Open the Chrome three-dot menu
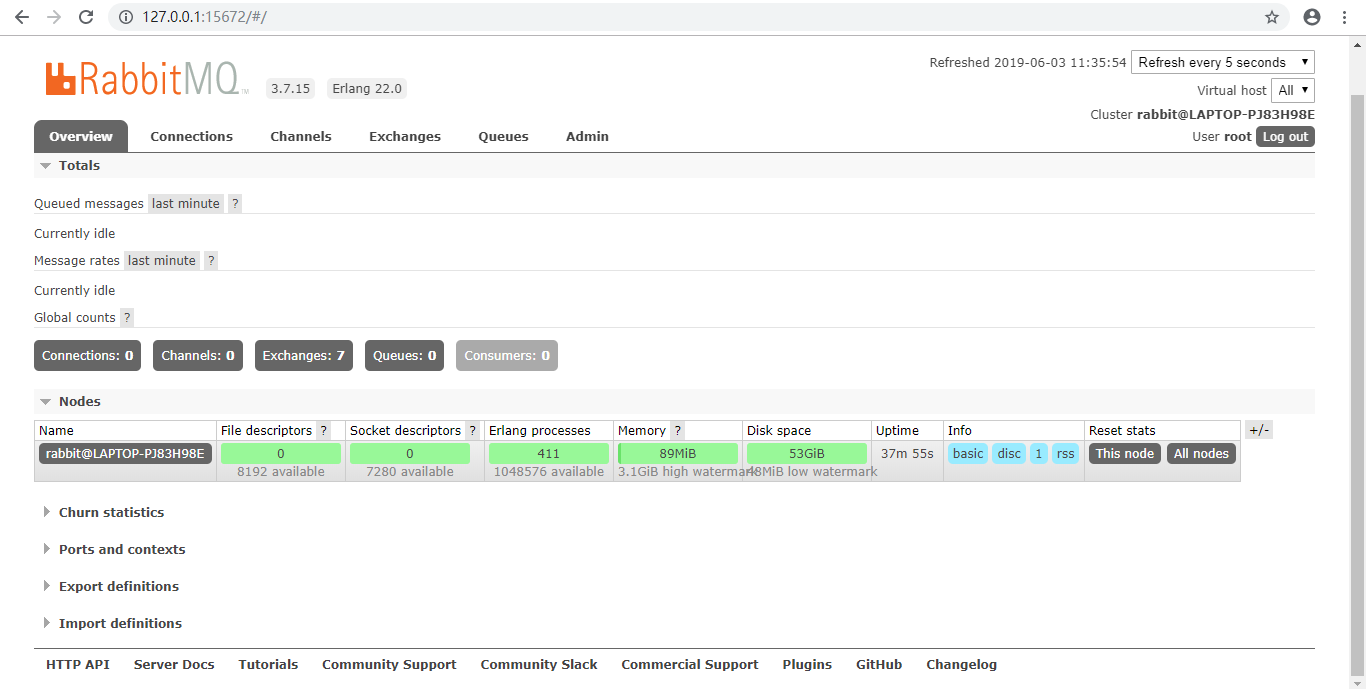Screen dimensions: 1366x689 [1346, 17]
